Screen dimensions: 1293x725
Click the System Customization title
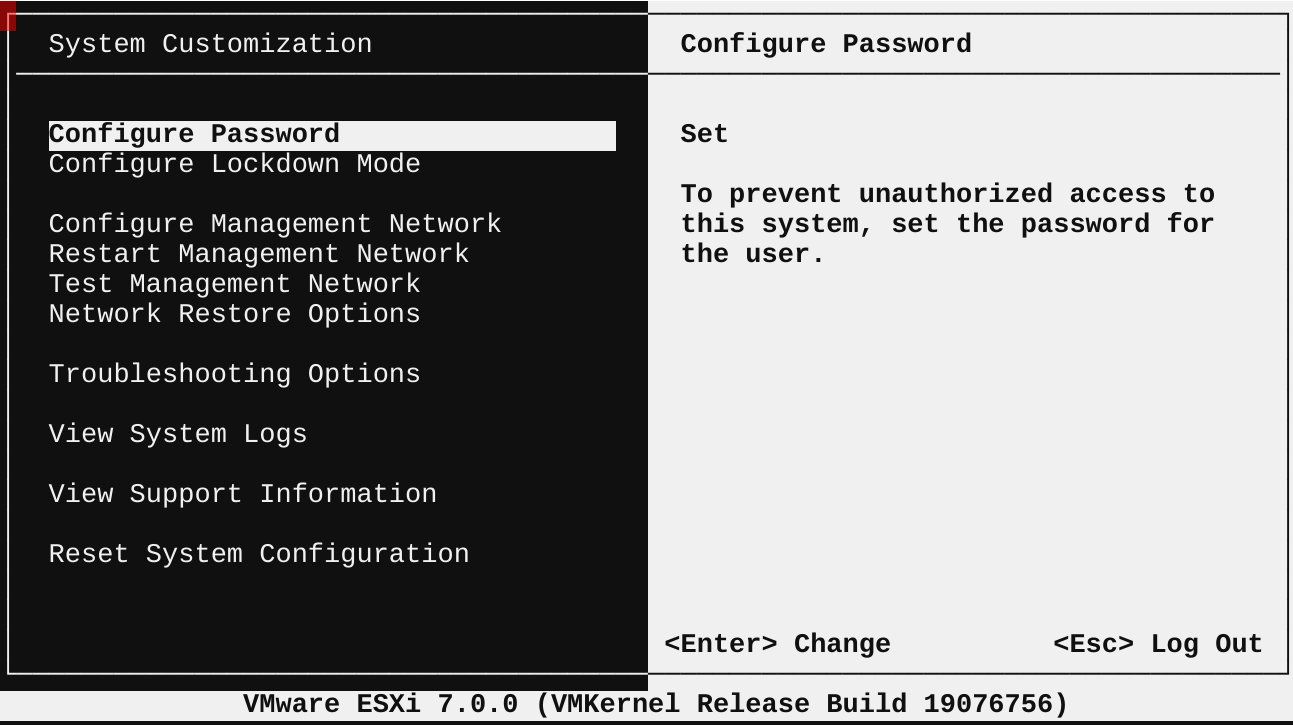coord(210,45)
